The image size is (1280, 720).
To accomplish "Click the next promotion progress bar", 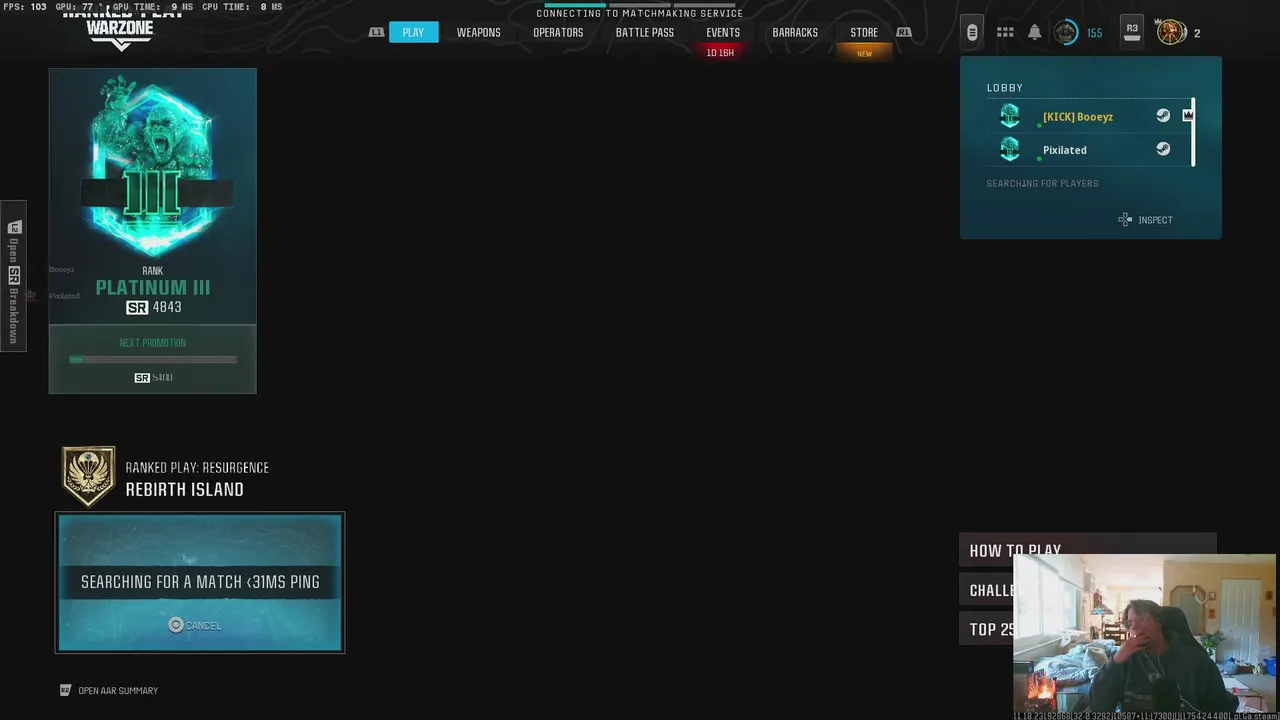I will pos(153,359).
